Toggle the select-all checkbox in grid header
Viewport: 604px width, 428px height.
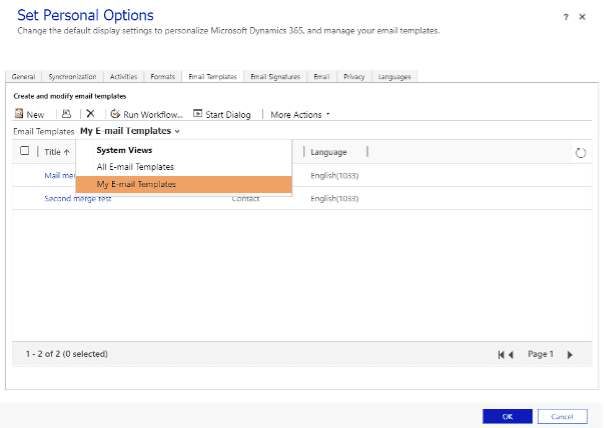25,151
